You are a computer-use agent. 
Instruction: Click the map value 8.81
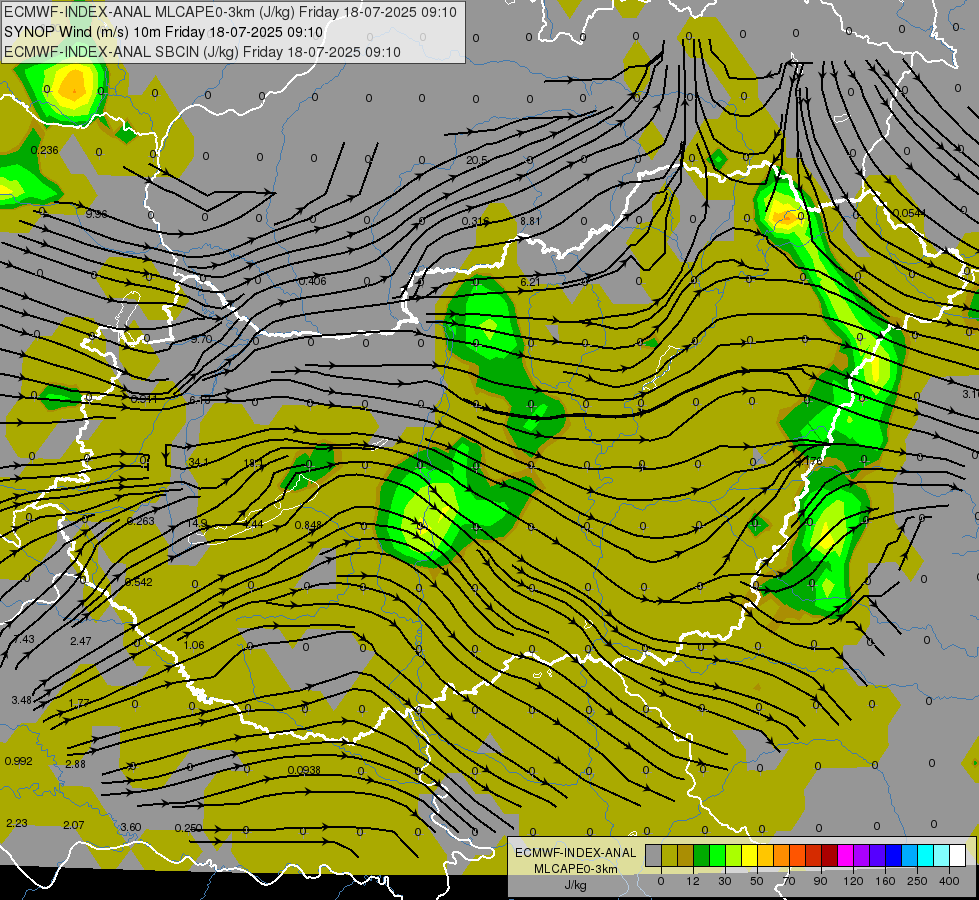click(x=530, y=221)
